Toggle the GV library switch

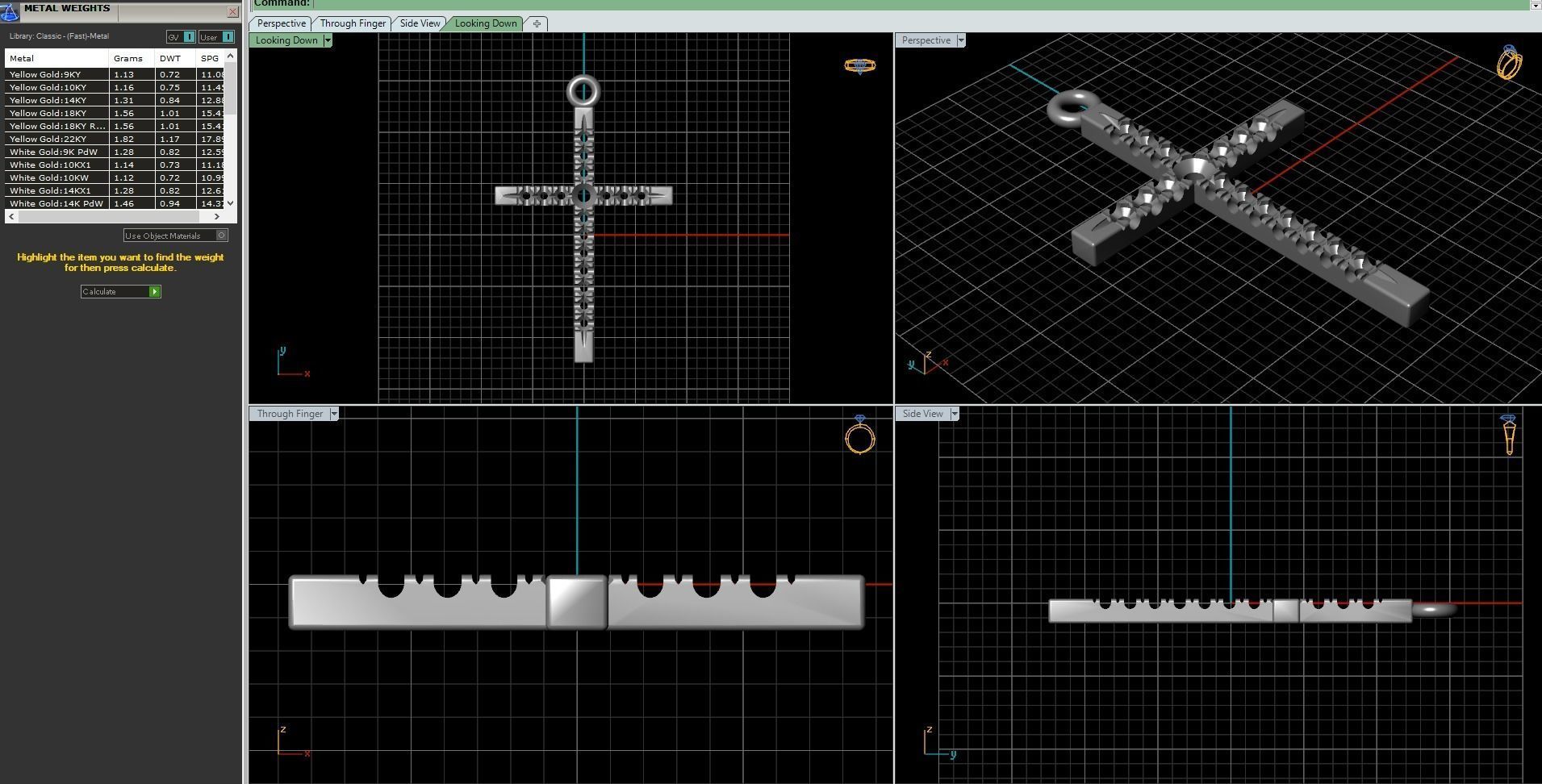click(x=181, y=37)
